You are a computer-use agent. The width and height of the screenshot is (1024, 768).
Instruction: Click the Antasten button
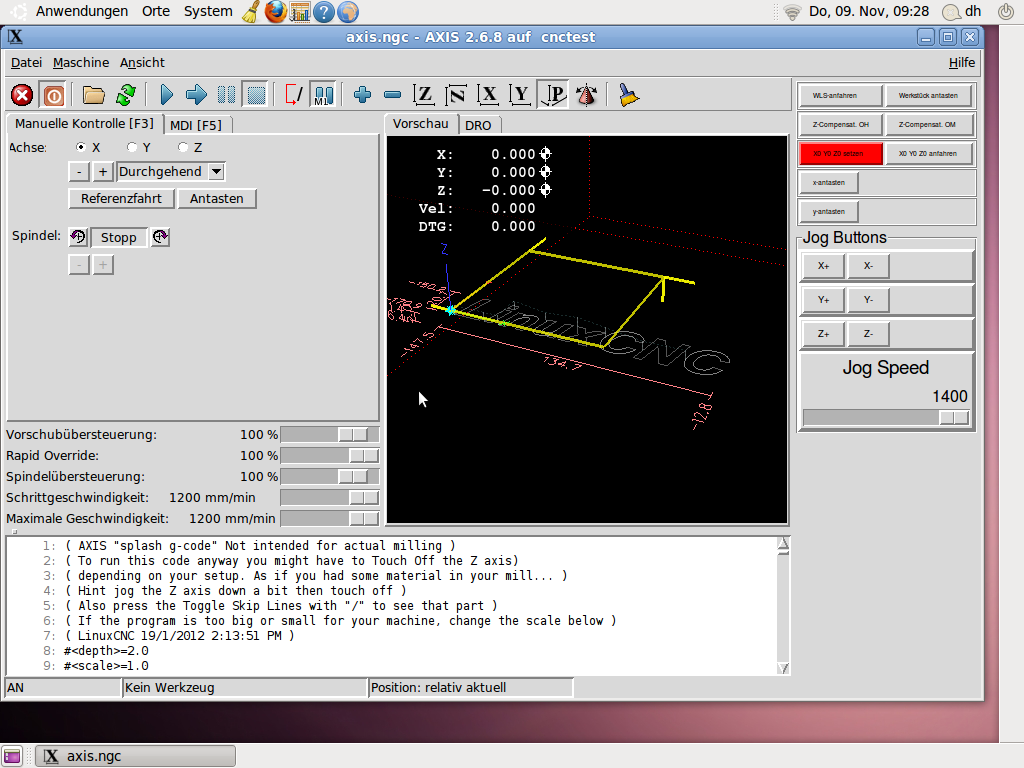(x=217, y=199)
